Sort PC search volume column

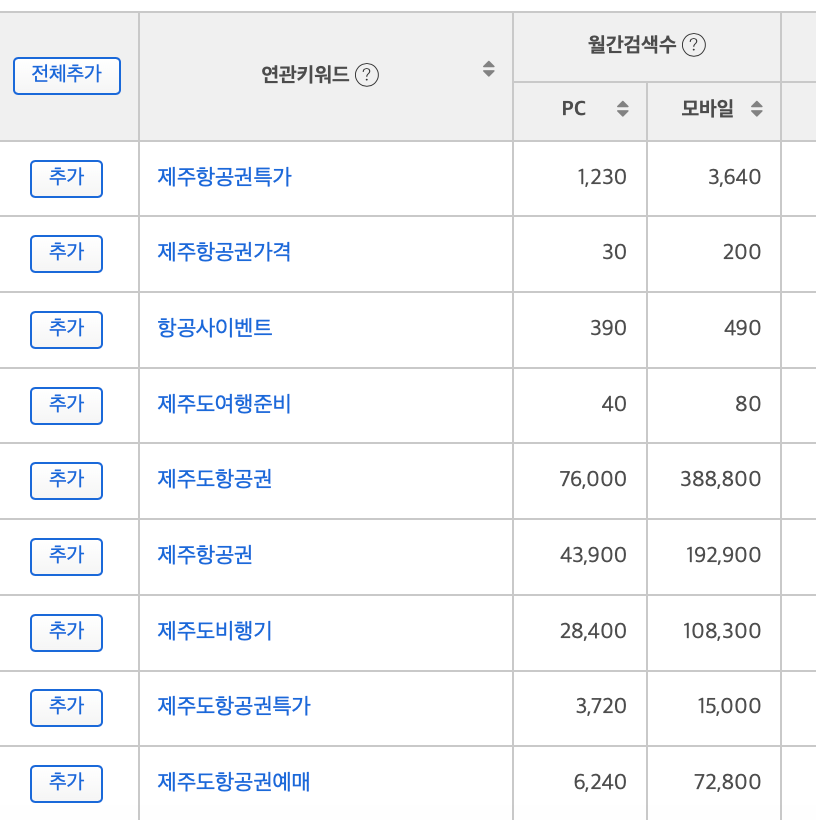coord(622,109)
